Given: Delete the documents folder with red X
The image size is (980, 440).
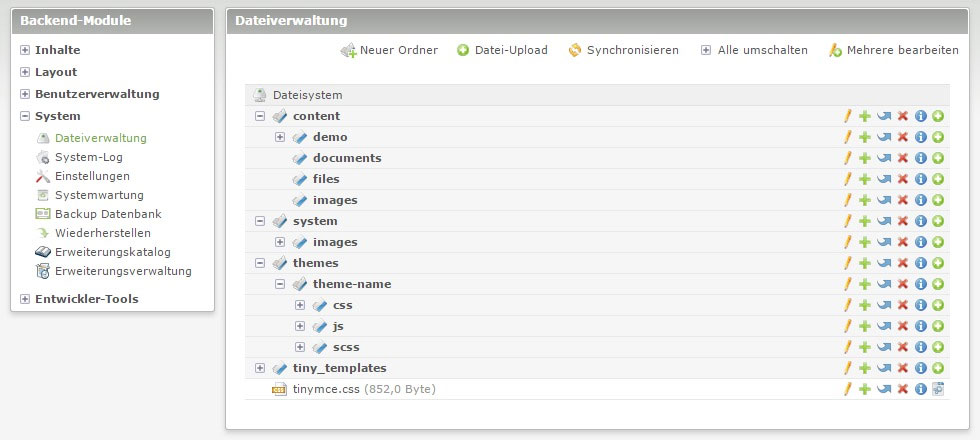Looking at the screenshot, I should point(902,159).
